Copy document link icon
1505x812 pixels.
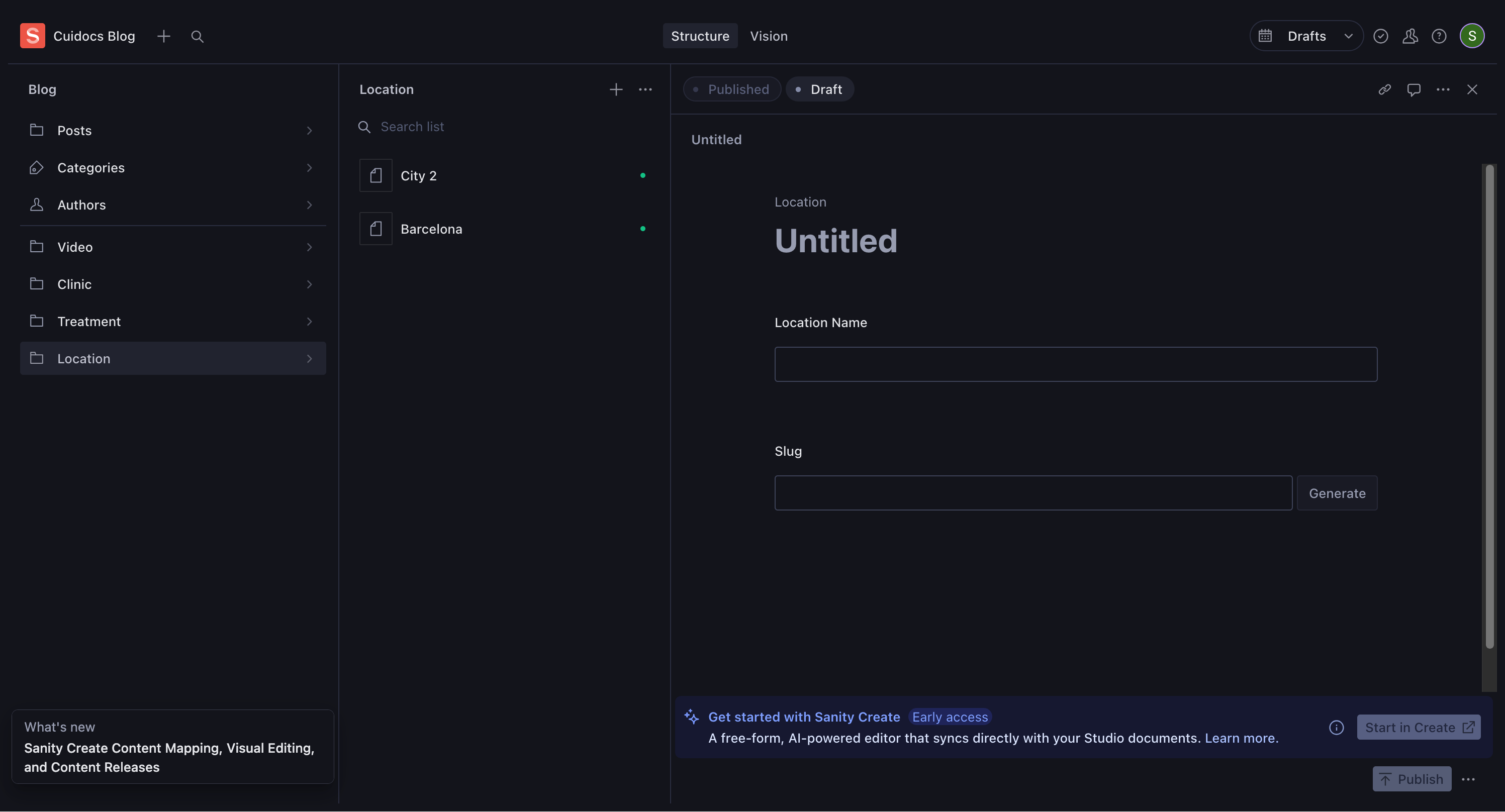point(1384,89)
